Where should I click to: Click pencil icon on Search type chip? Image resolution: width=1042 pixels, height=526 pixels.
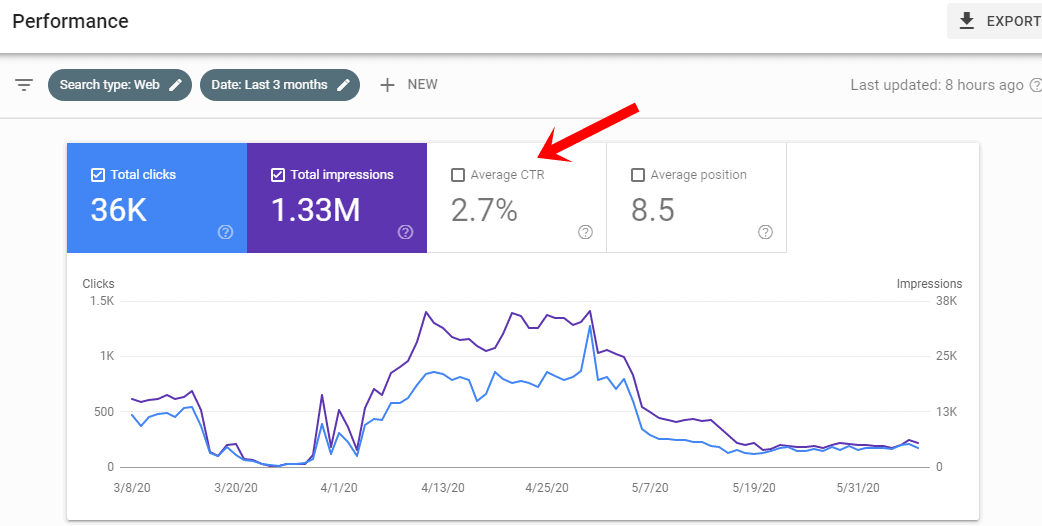click(x=176, y=85)
